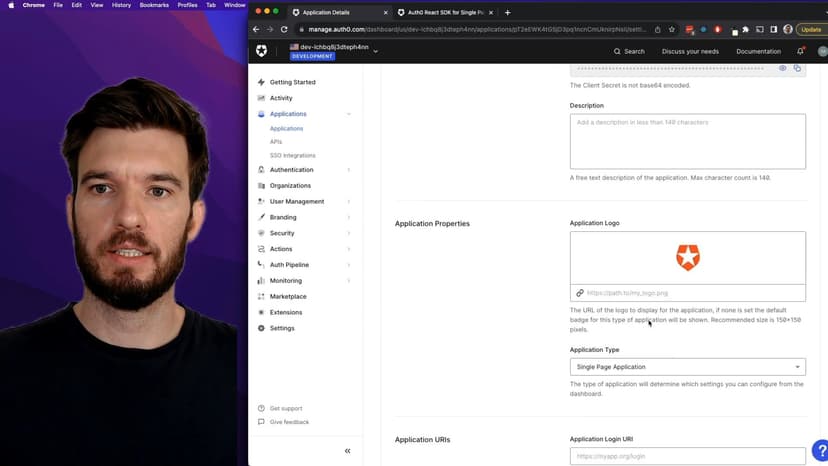
Task: Collapse the sidebar with double-chevron icon
Action: point(347,451)
